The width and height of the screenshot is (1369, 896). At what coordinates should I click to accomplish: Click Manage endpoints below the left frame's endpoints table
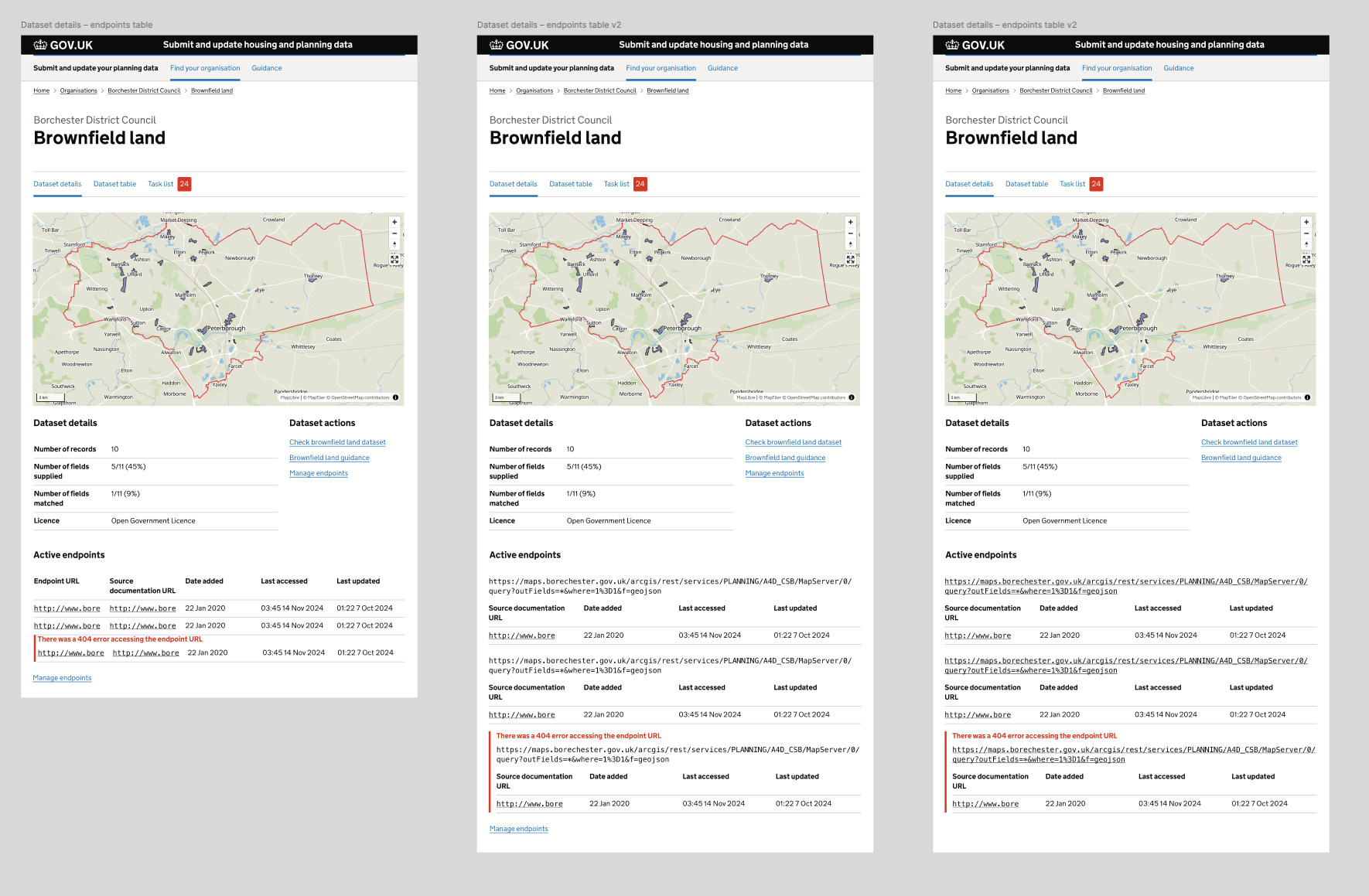62,678
